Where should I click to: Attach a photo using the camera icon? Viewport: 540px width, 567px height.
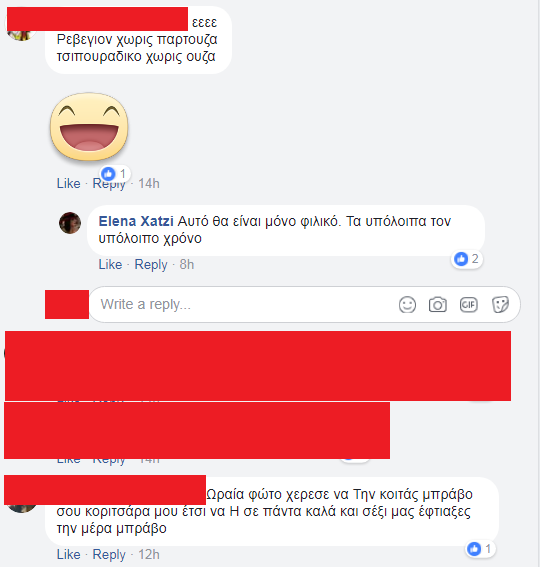click(x=438, y=304)
